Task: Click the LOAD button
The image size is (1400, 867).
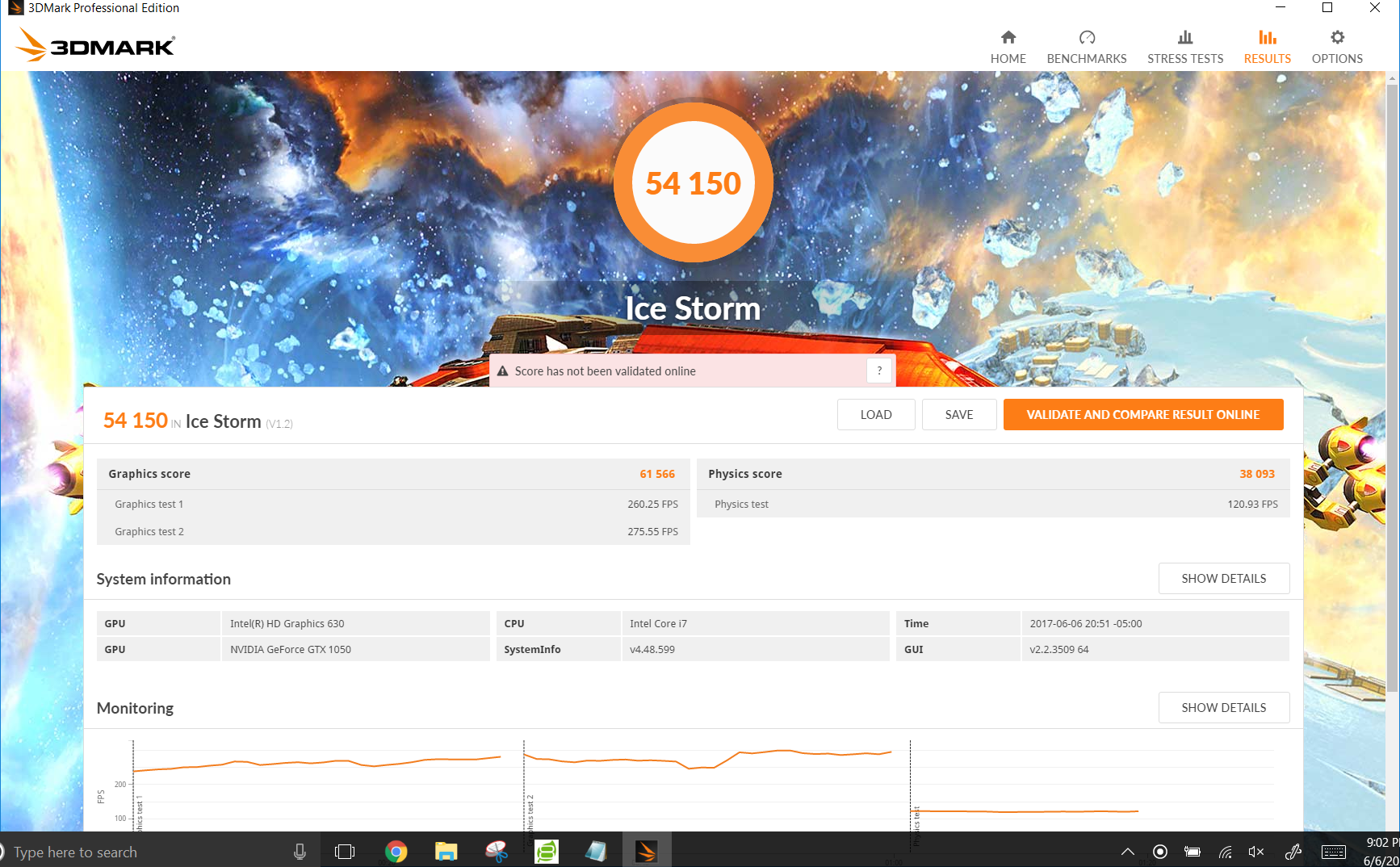Action: tap(876, 414)
